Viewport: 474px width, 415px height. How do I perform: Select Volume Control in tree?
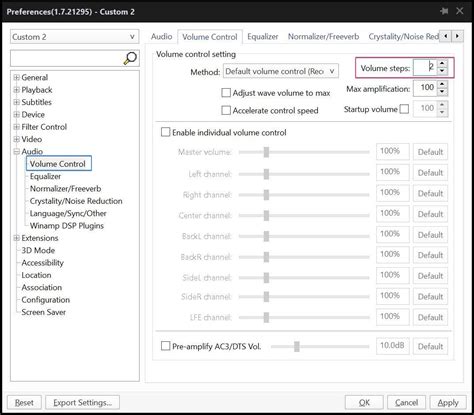pyautogui.click(x=58, y=164)
